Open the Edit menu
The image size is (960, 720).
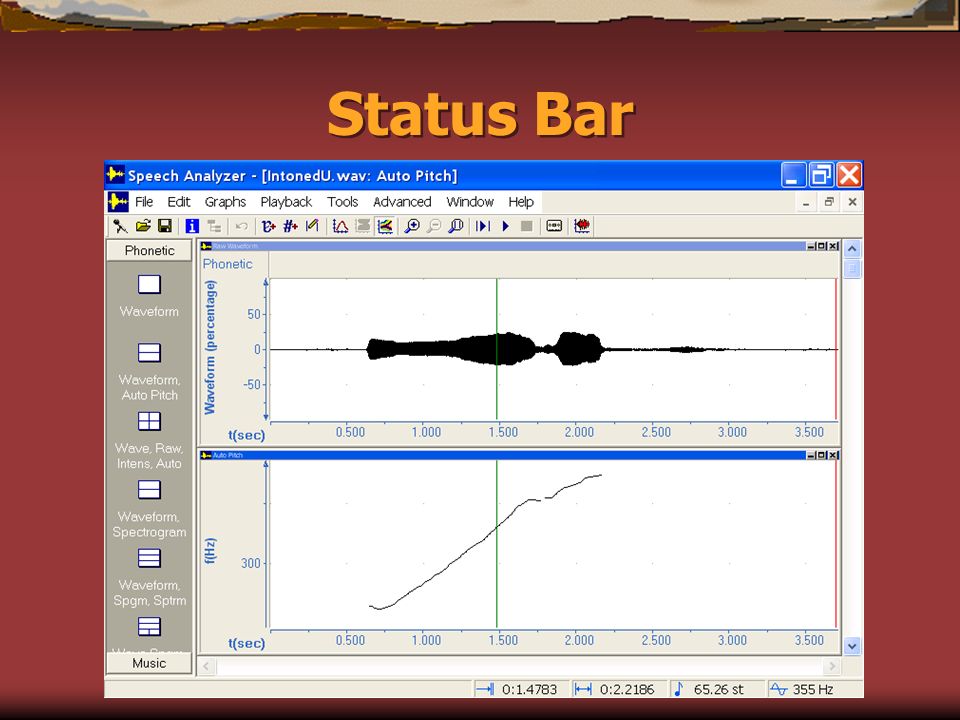179,202
